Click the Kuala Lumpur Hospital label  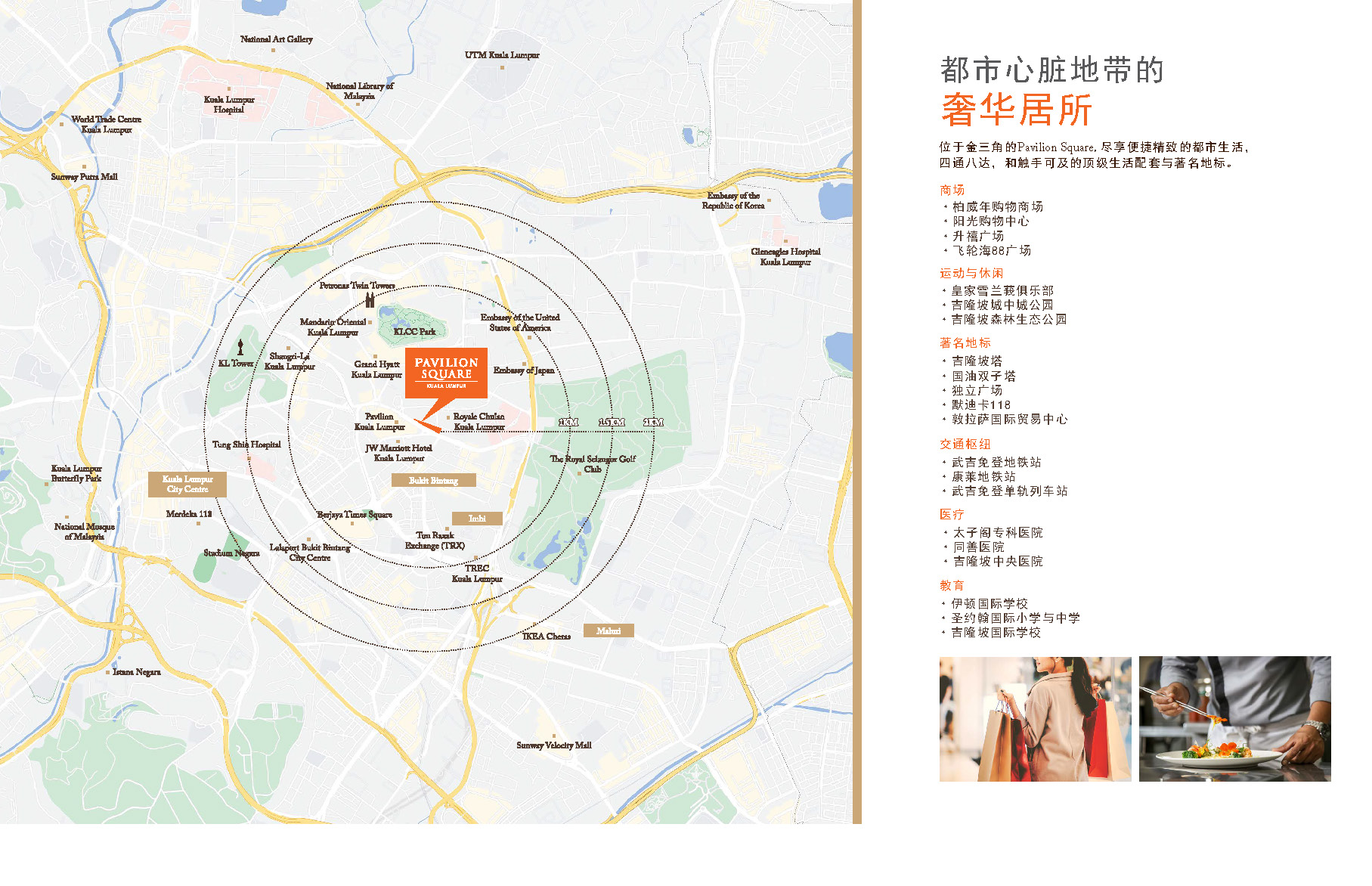click(x=229, y=104)
